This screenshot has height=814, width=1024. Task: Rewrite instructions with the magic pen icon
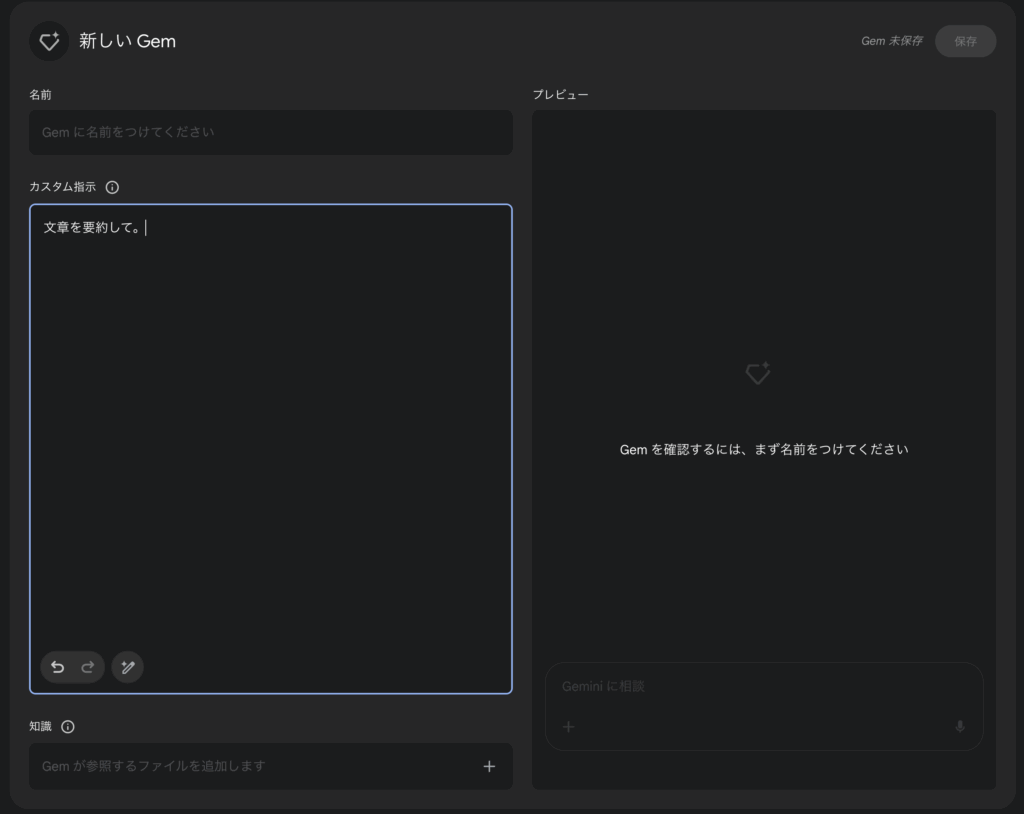127,667
